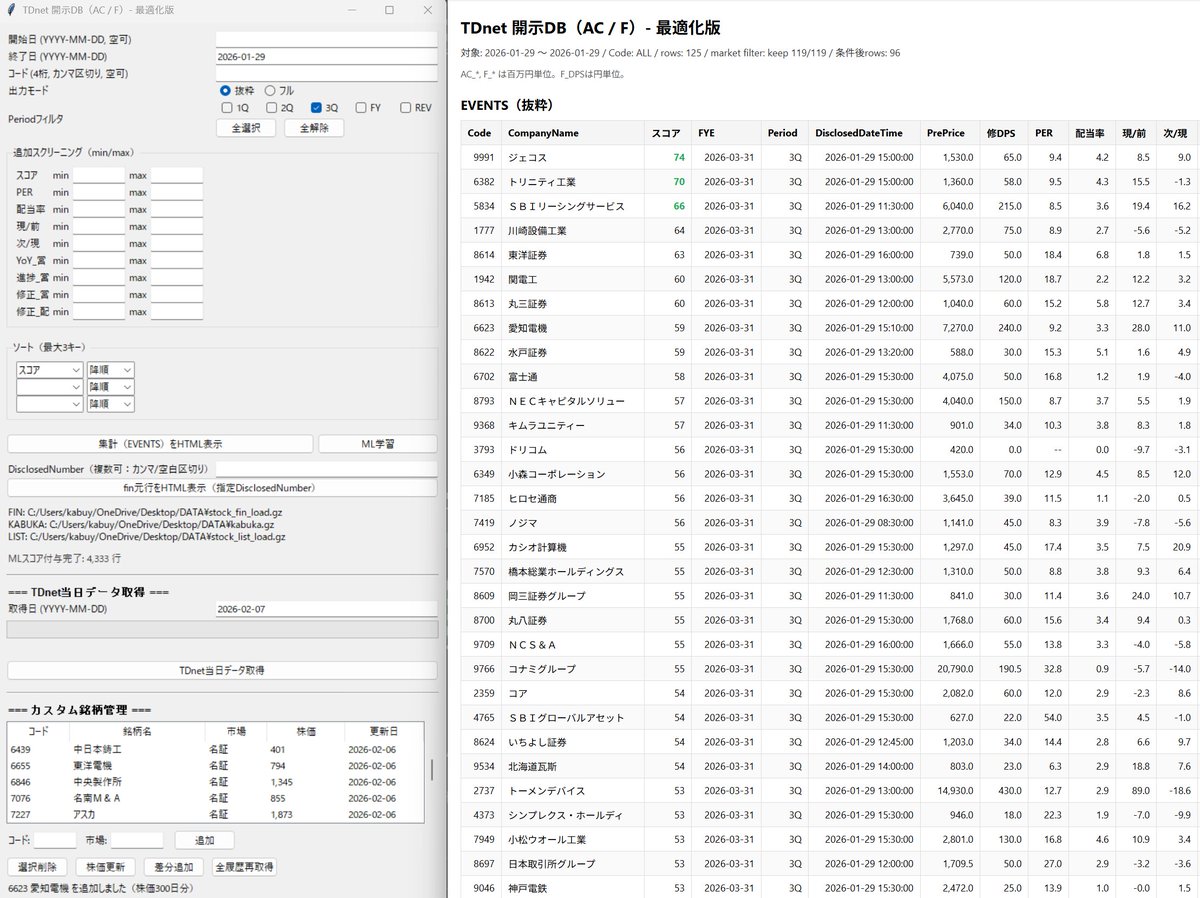Click green score 66 for ＳＢＩリーシングサービス

click(x=679, y=206)
